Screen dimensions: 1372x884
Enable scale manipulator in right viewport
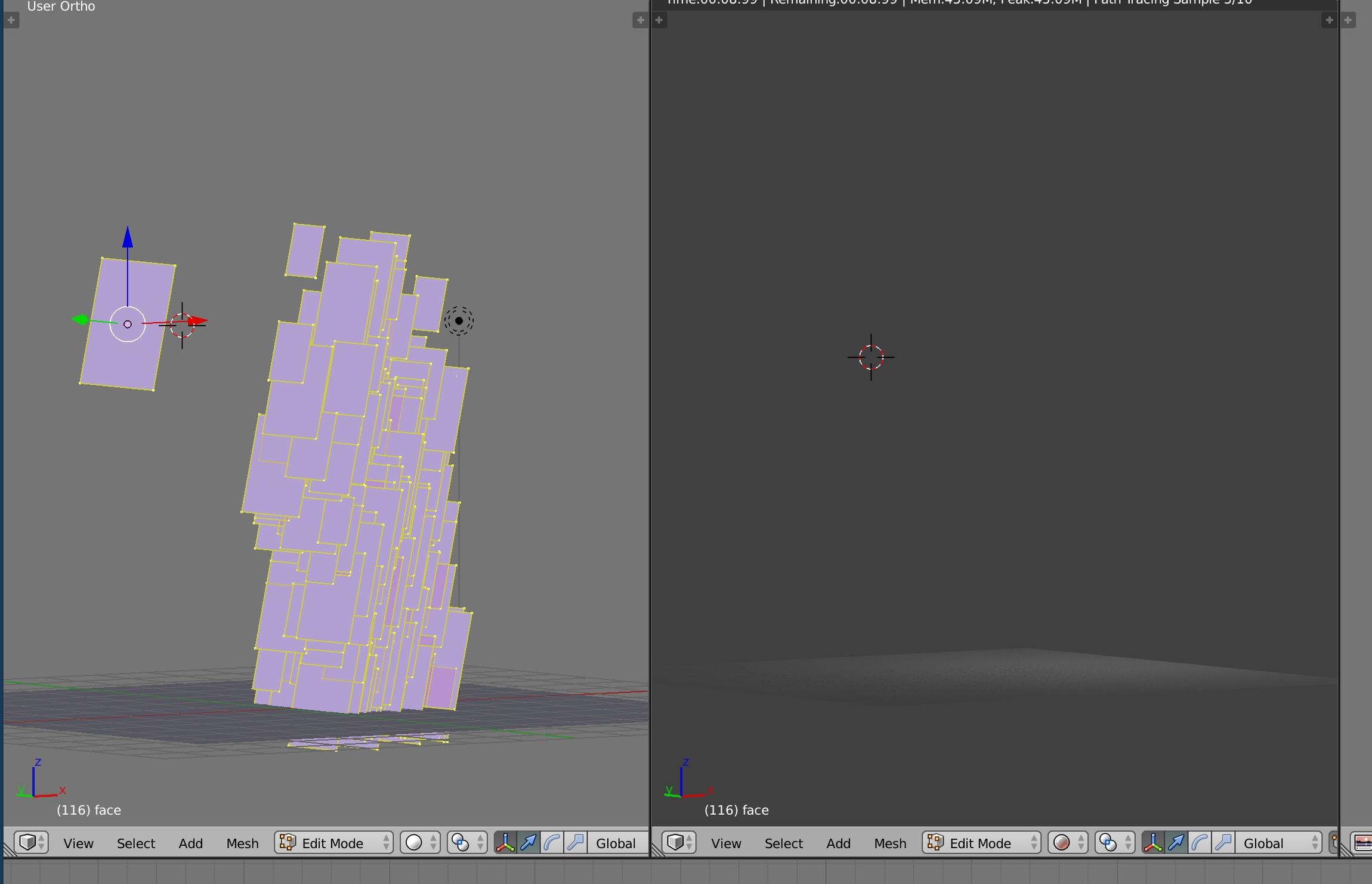point(1223,842)
